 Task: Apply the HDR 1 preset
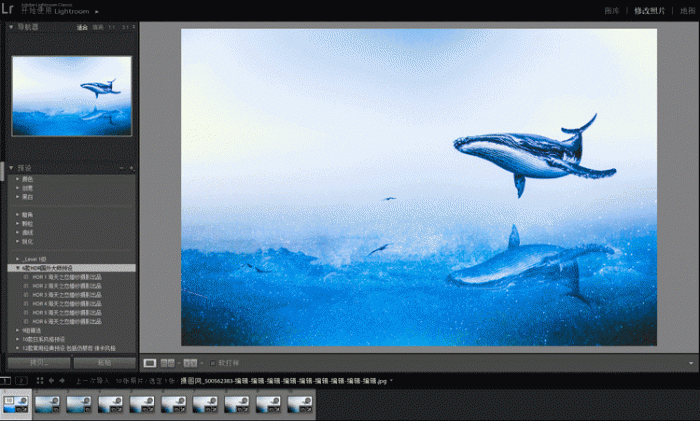point(67,277)
